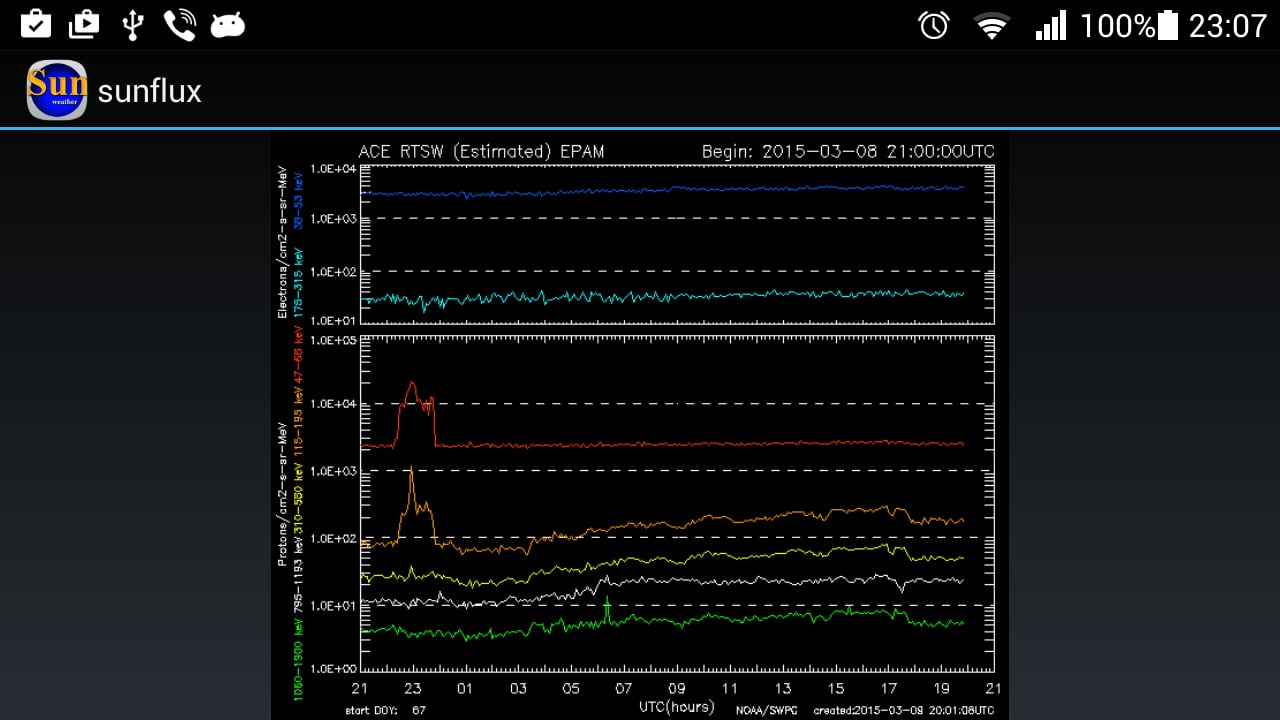The height and width of the screenshot is (720, 1280).
Task: Tap the ACE EPAM chart image
Action: click(x=640, y=425)
